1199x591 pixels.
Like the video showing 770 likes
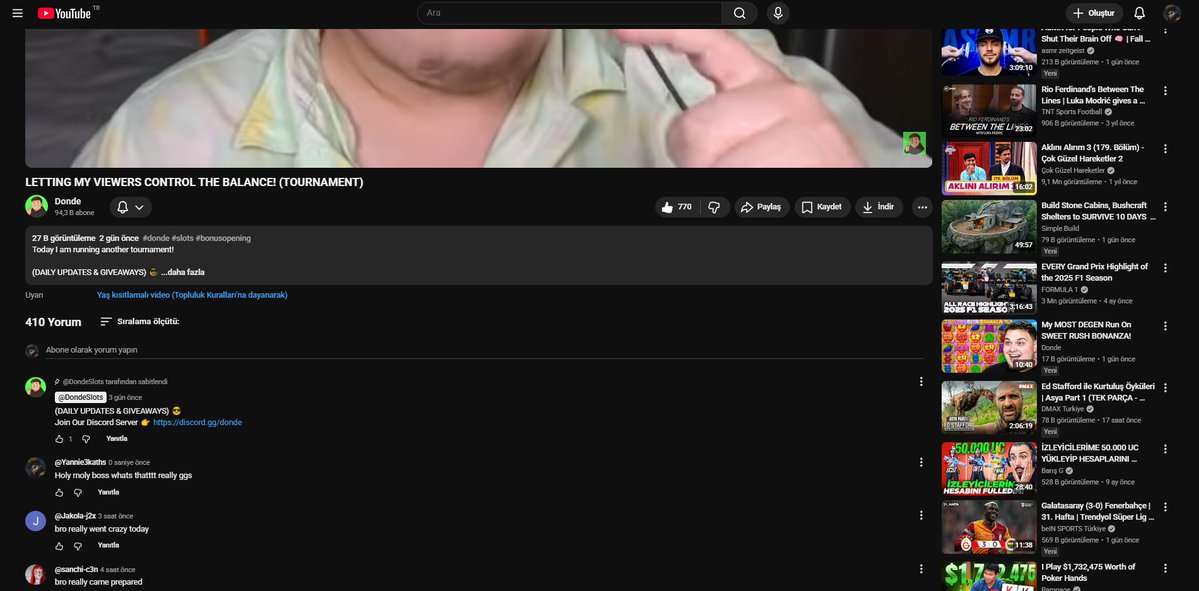tap(677, 207)
